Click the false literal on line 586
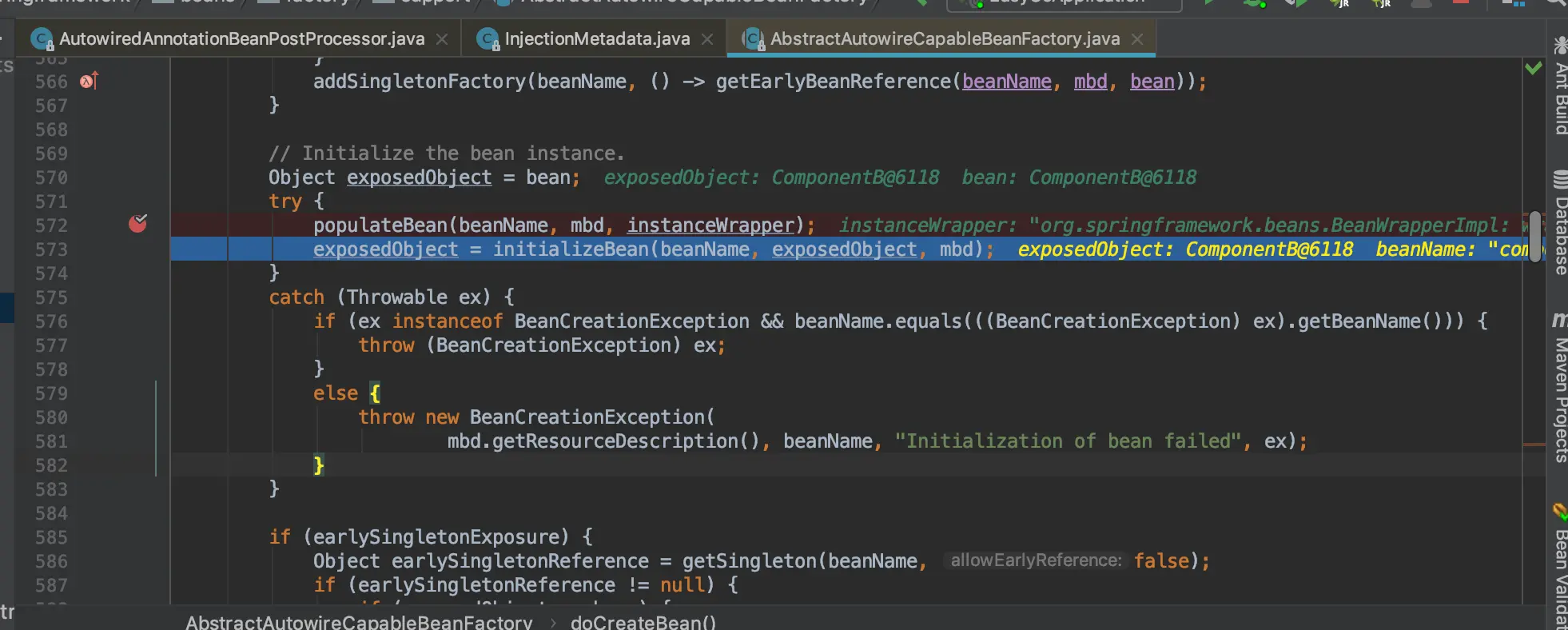The height and width of the screenshot is (630, 1568). click(x=1162, y=561)
